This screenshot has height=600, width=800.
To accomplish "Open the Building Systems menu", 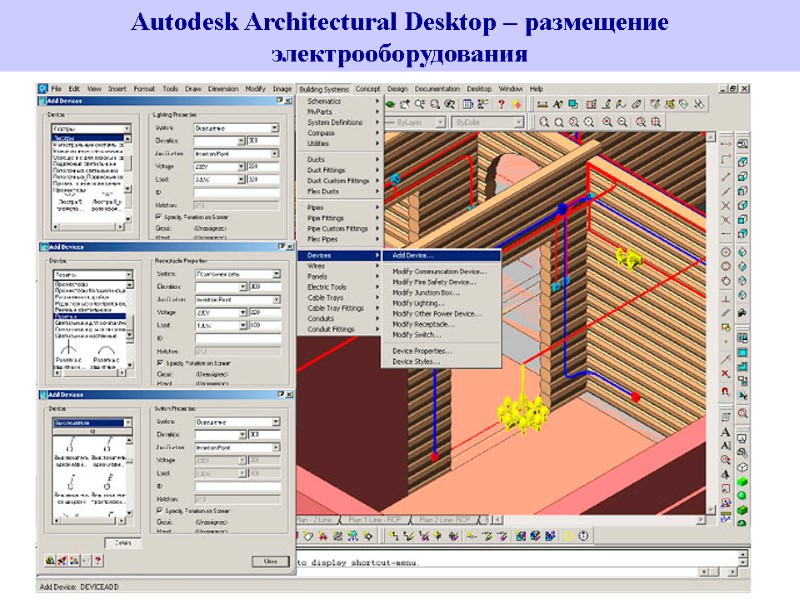I will pyautogui.click(x=324, y=89).
